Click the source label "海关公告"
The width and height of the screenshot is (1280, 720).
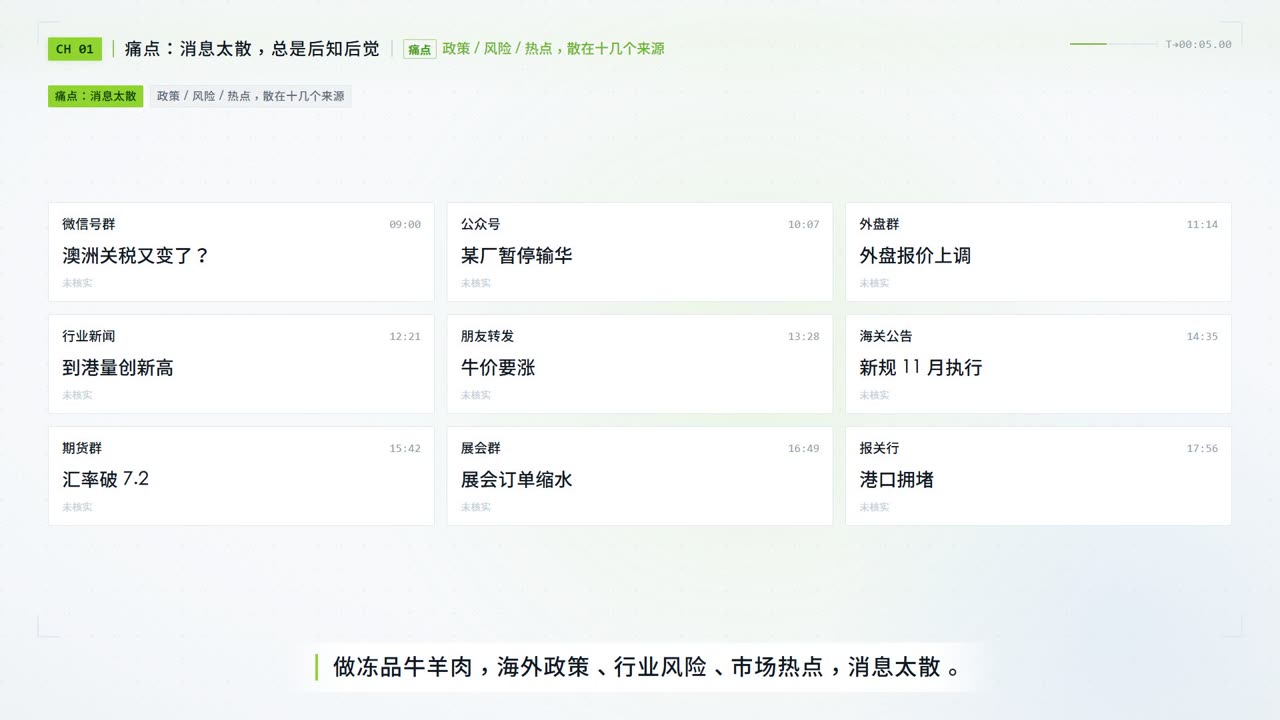pyautogui.click(x=886, y=336)
